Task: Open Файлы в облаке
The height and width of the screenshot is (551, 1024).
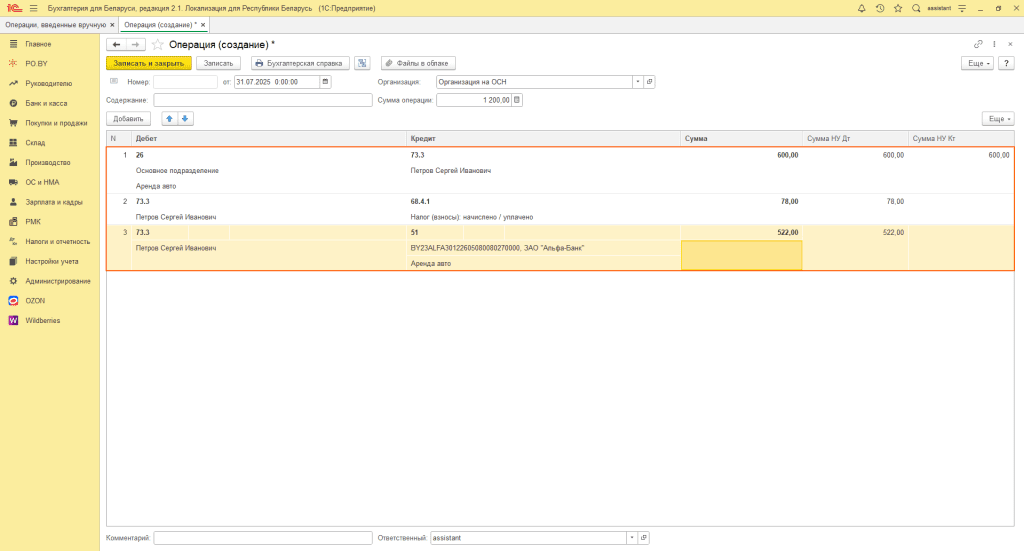Action: point(418,63)
